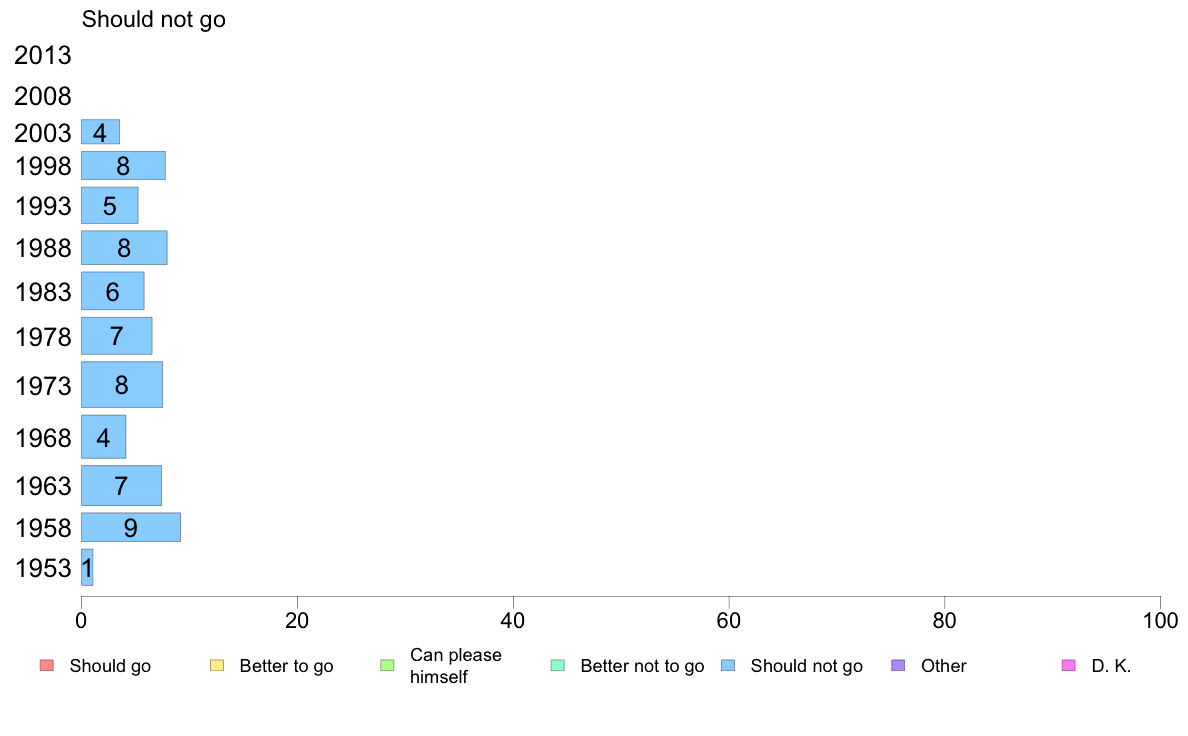The image size is (1188, 736).
Task: Click the yellow Better to go legend swatch
Action: click(x=217, y=666)
